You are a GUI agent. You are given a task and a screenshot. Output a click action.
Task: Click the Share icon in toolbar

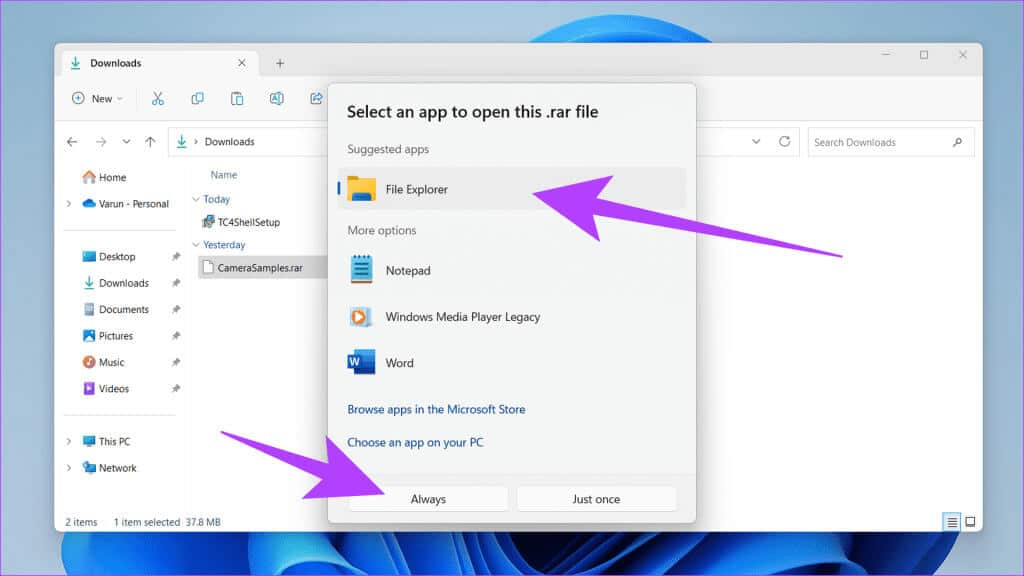coord(316,98)
